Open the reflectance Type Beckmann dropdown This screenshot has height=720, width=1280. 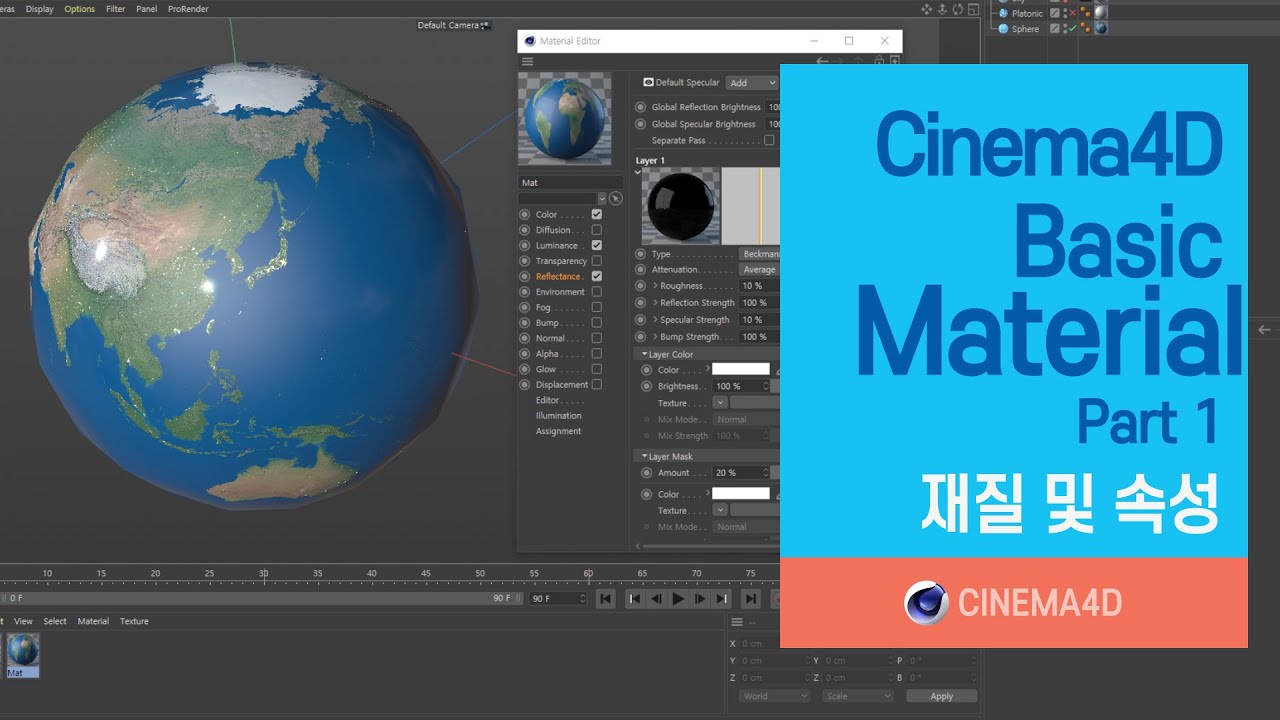[x=759, y=254]
